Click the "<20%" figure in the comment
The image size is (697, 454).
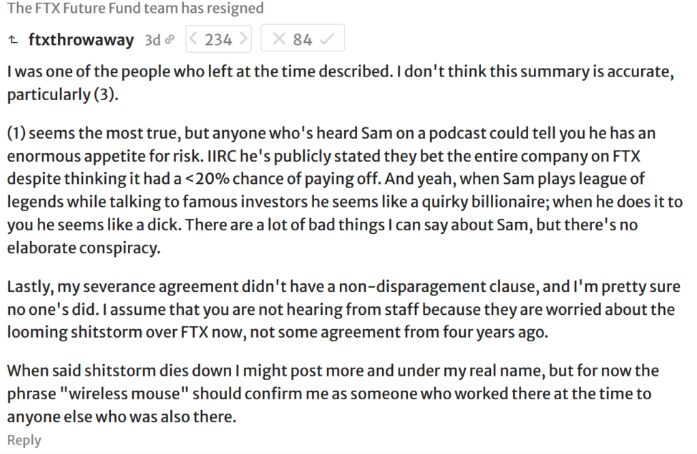pos(207,179)
